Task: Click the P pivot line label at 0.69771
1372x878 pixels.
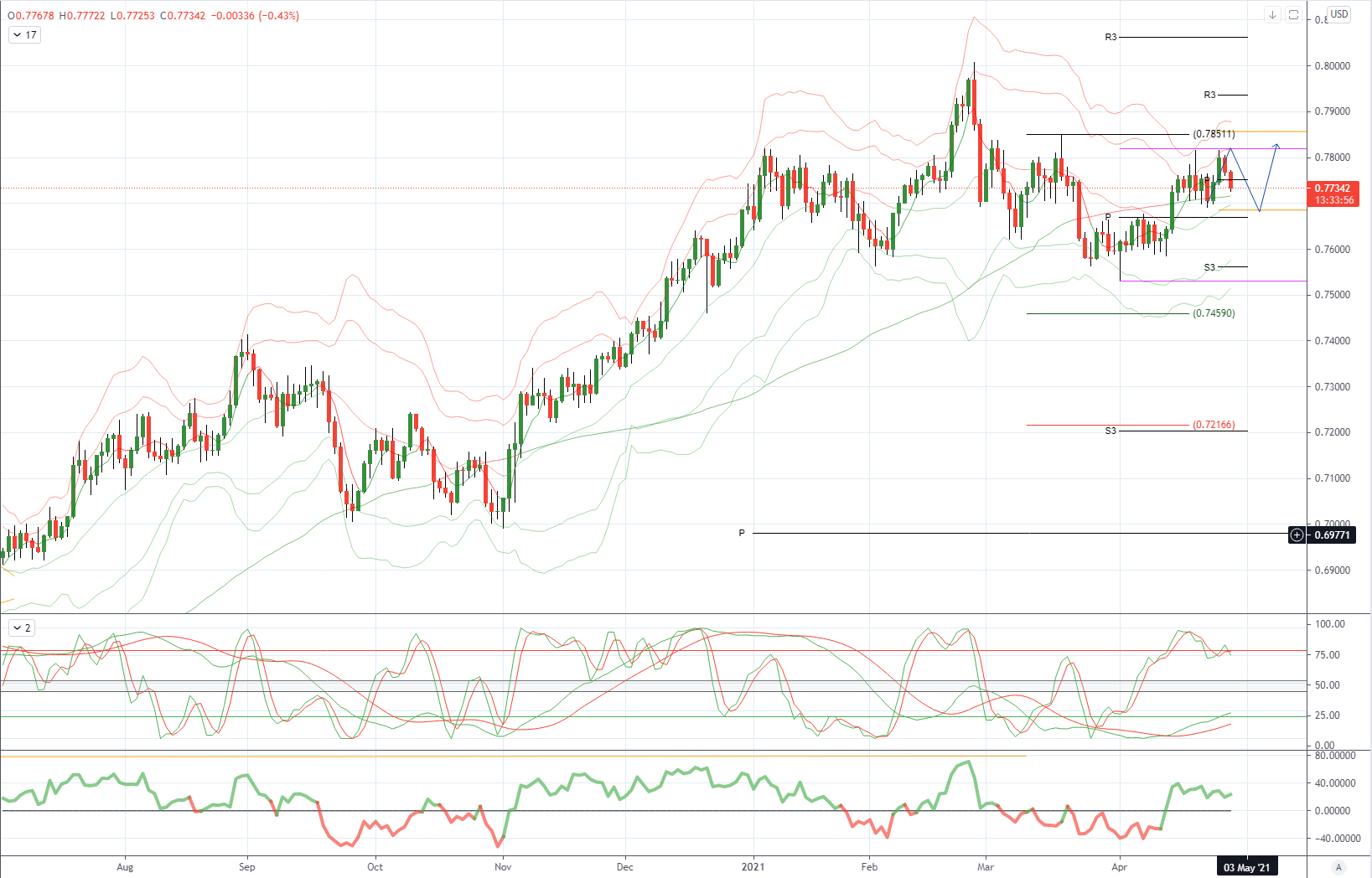Action: [x=742, y=533]
